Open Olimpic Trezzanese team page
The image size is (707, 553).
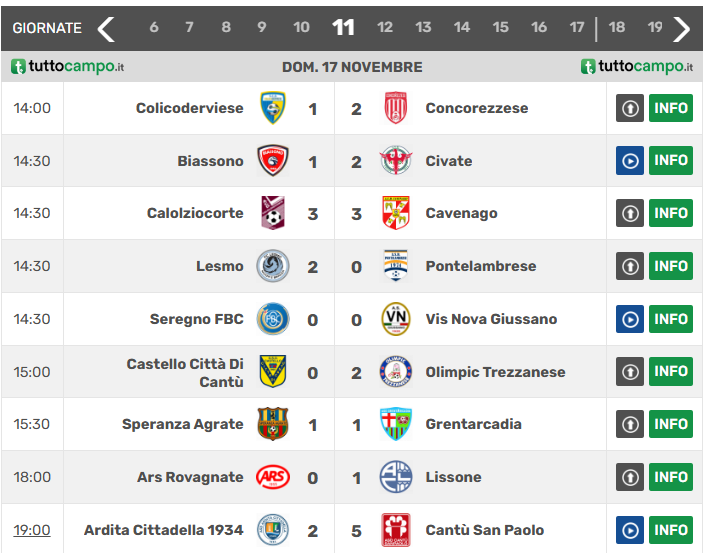pyautogui.click(x=495, y=372)
